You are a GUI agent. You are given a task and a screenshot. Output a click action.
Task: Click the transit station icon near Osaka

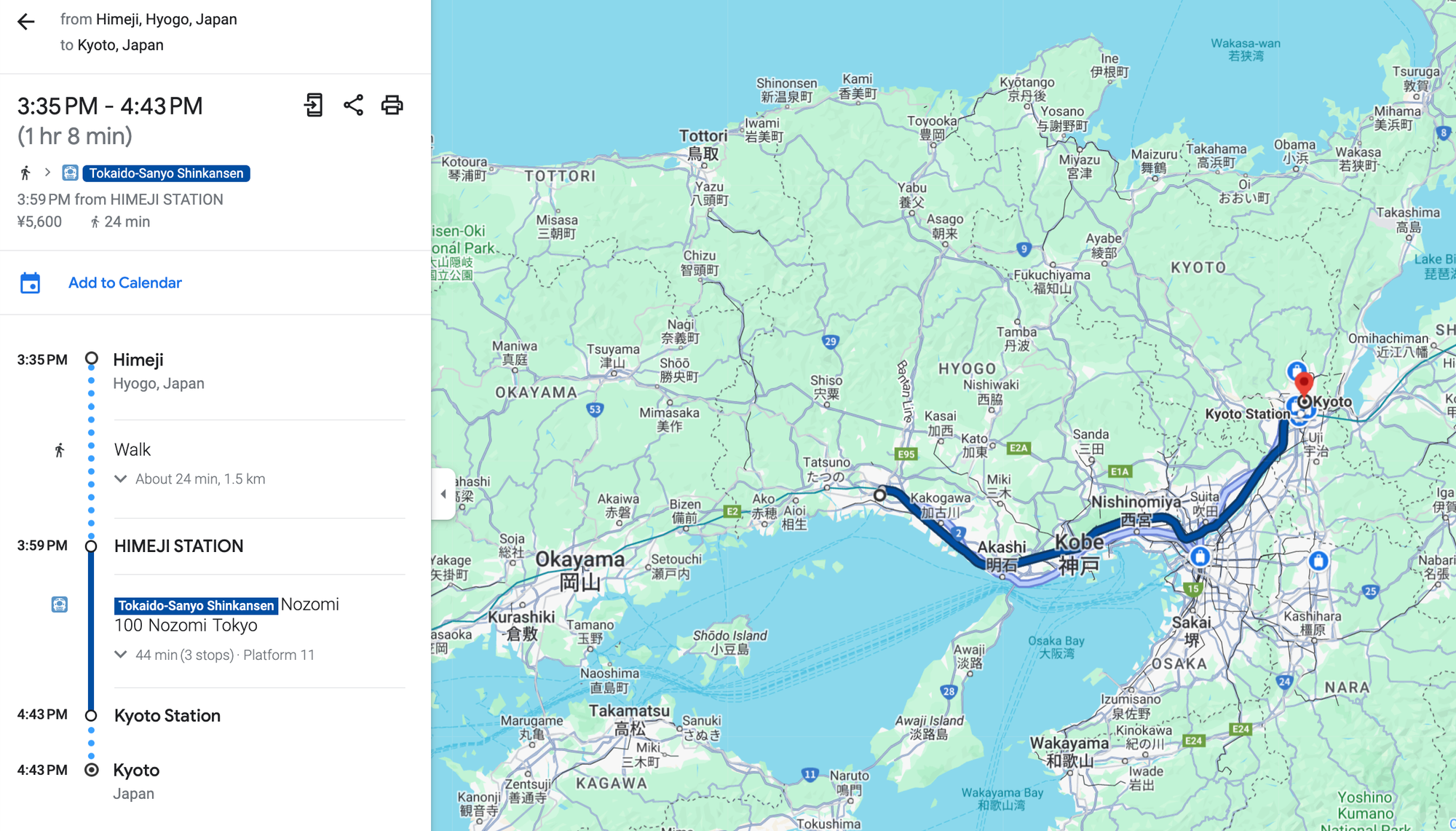(1200, 557)
